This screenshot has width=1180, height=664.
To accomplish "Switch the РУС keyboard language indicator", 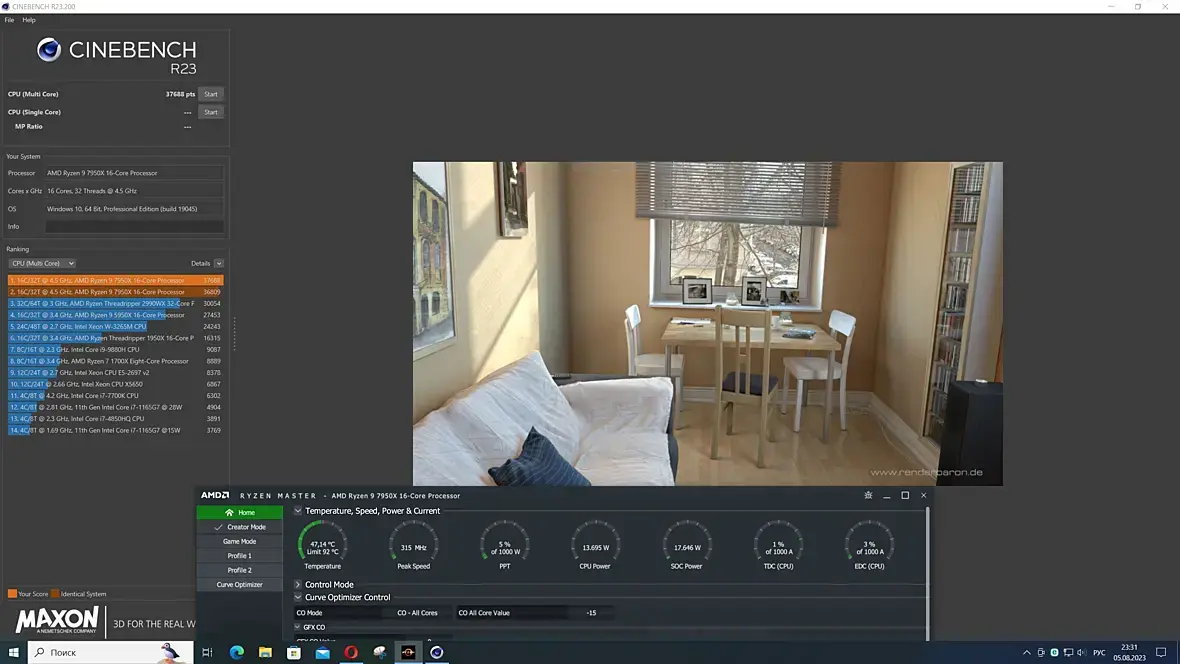I will 1099,653.
